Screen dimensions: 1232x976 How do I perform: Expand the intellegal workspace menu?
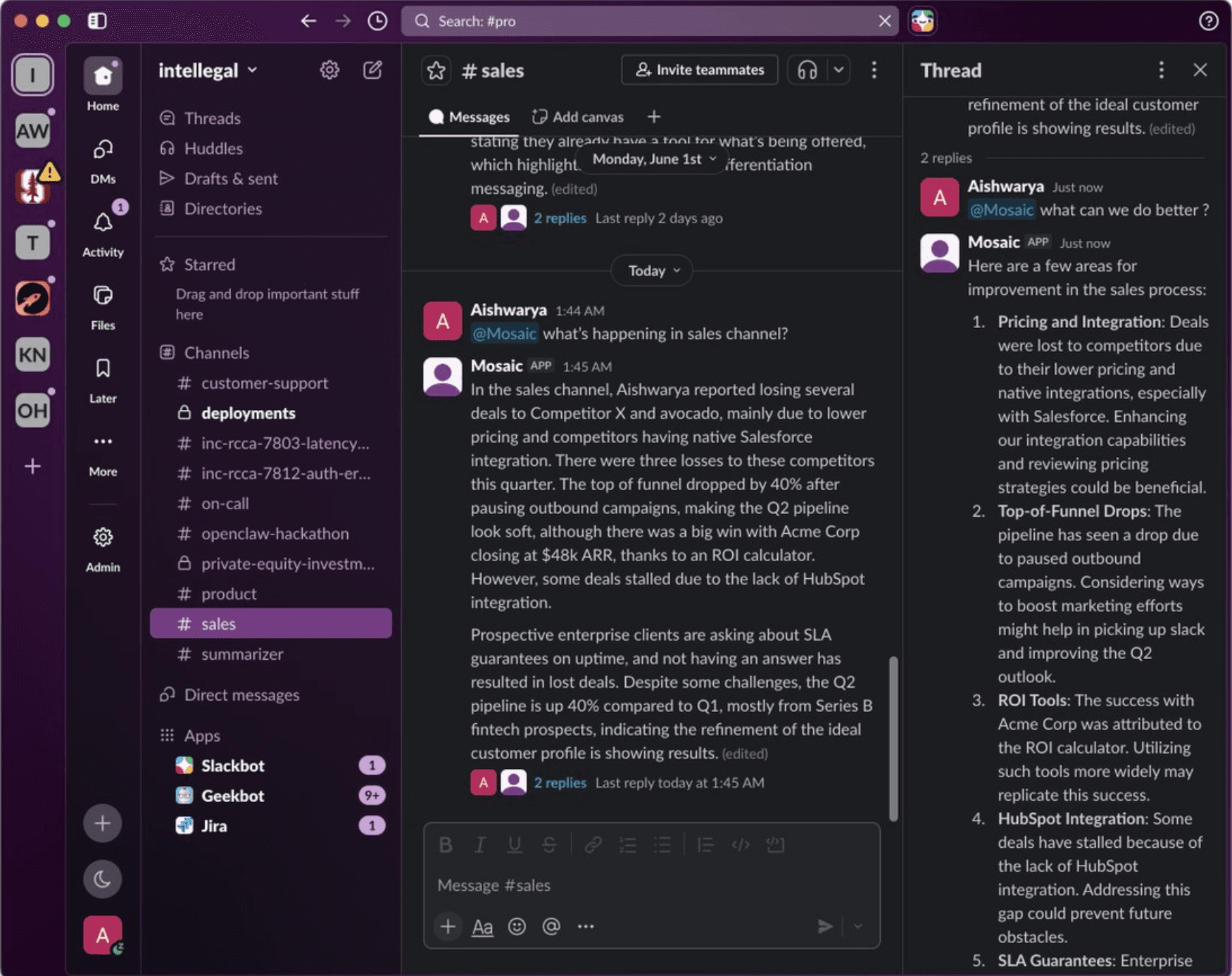(x=208, y=70)
